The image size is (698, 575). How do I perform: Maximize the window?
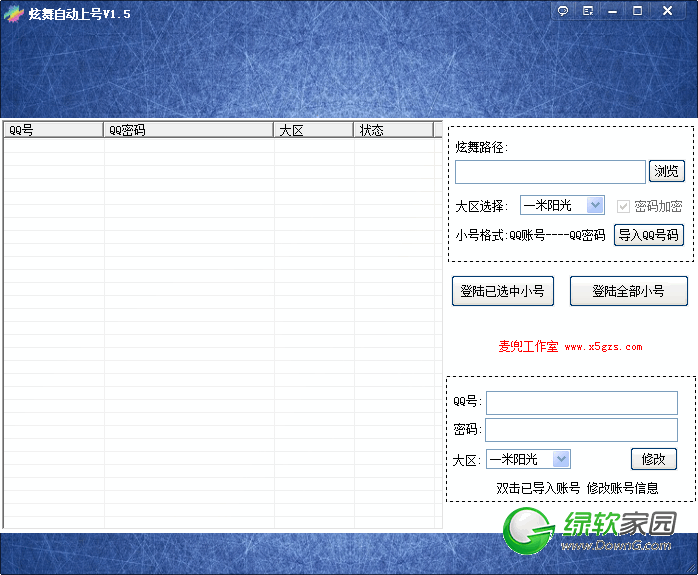point(637,11)
